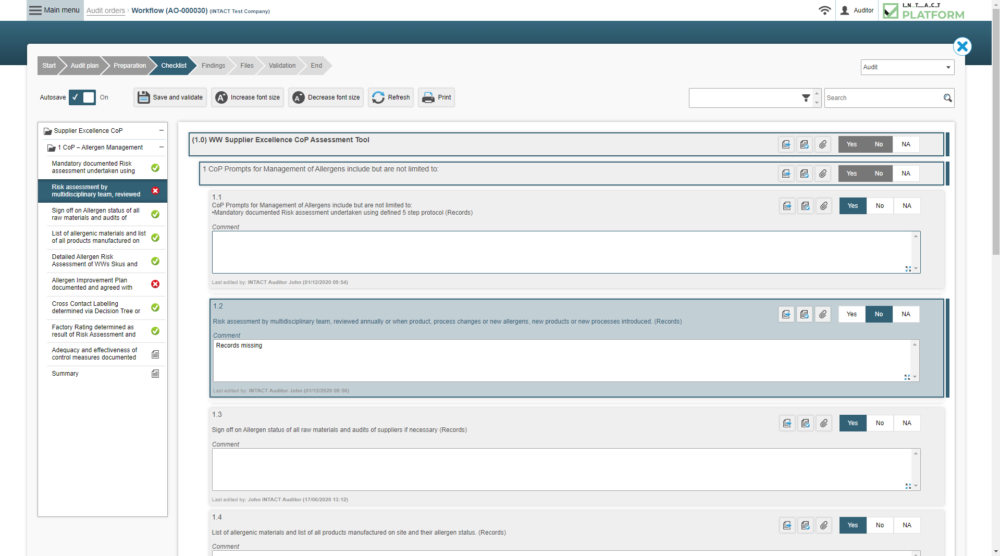Select the Summary tree item

(103, 374)
